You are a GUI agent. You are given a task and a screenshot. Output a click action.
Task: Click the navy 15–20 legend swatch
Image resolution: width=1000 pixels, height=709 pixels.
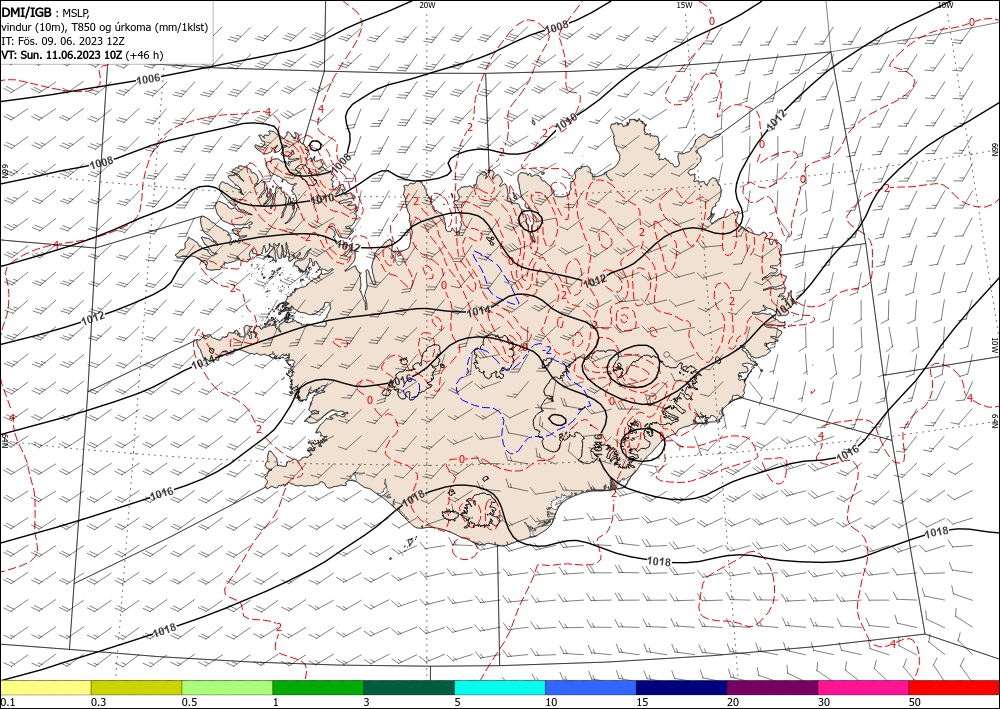click(682, 688)
